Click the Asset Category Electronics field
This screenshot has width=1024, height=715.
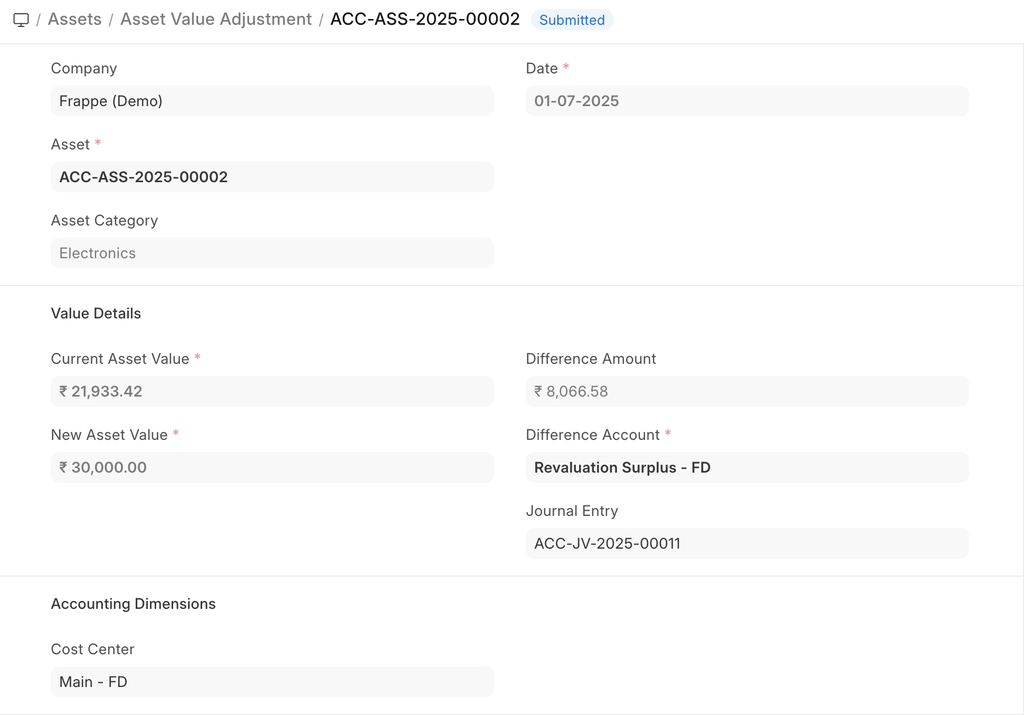tap(272, 253)
